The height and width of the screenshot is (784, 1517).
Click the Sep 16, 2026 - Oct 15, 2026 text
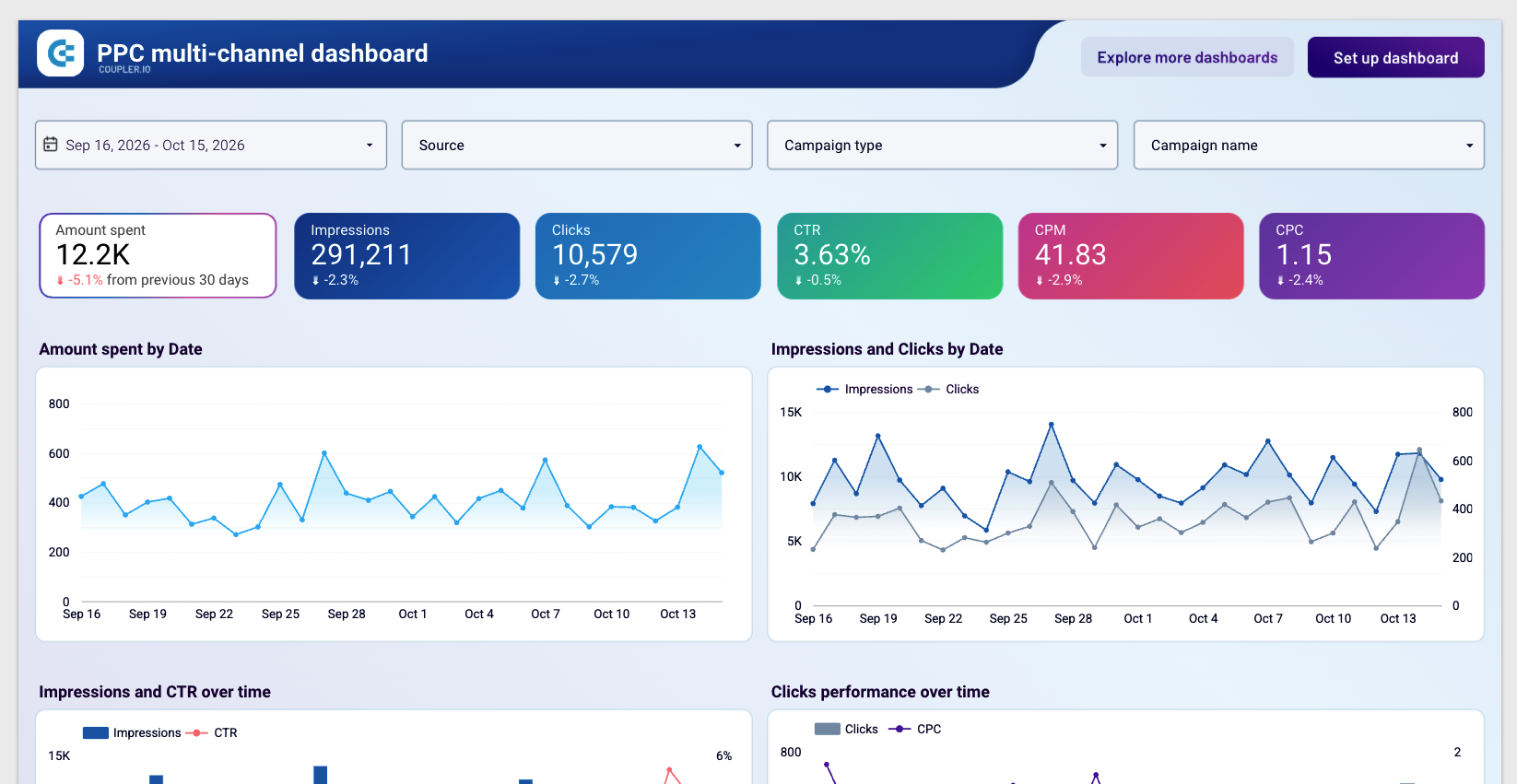pos(155,146)
